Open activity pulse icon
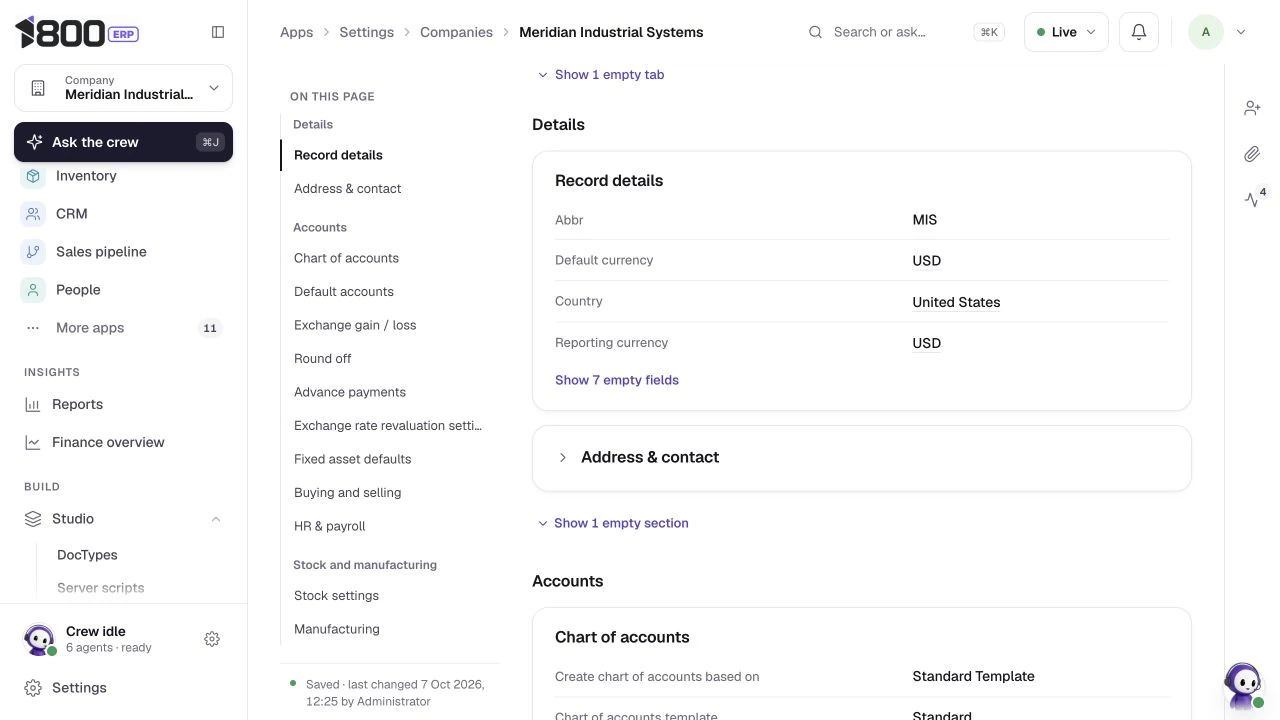1280x720 pixels. (x=1252, y=200)
